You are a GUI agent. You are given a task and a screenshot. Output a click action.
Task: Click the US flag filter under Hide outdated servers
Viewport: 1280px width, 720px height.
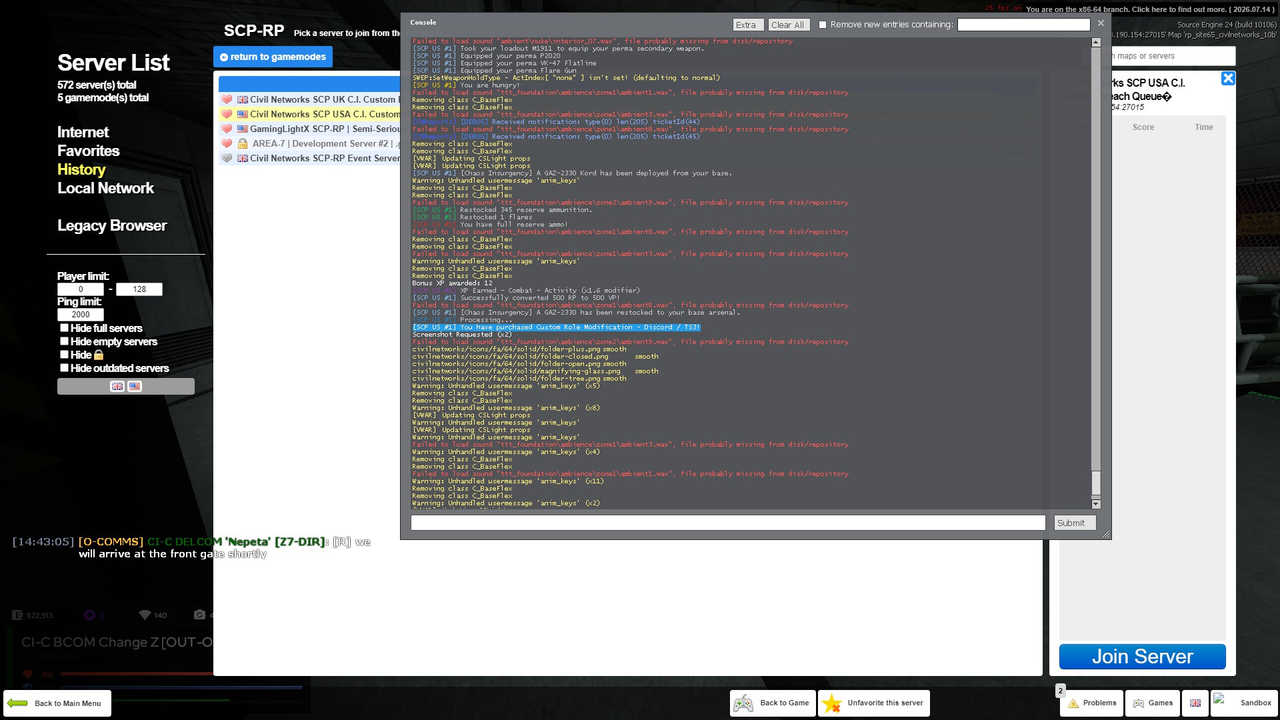(x=134, y=386)
